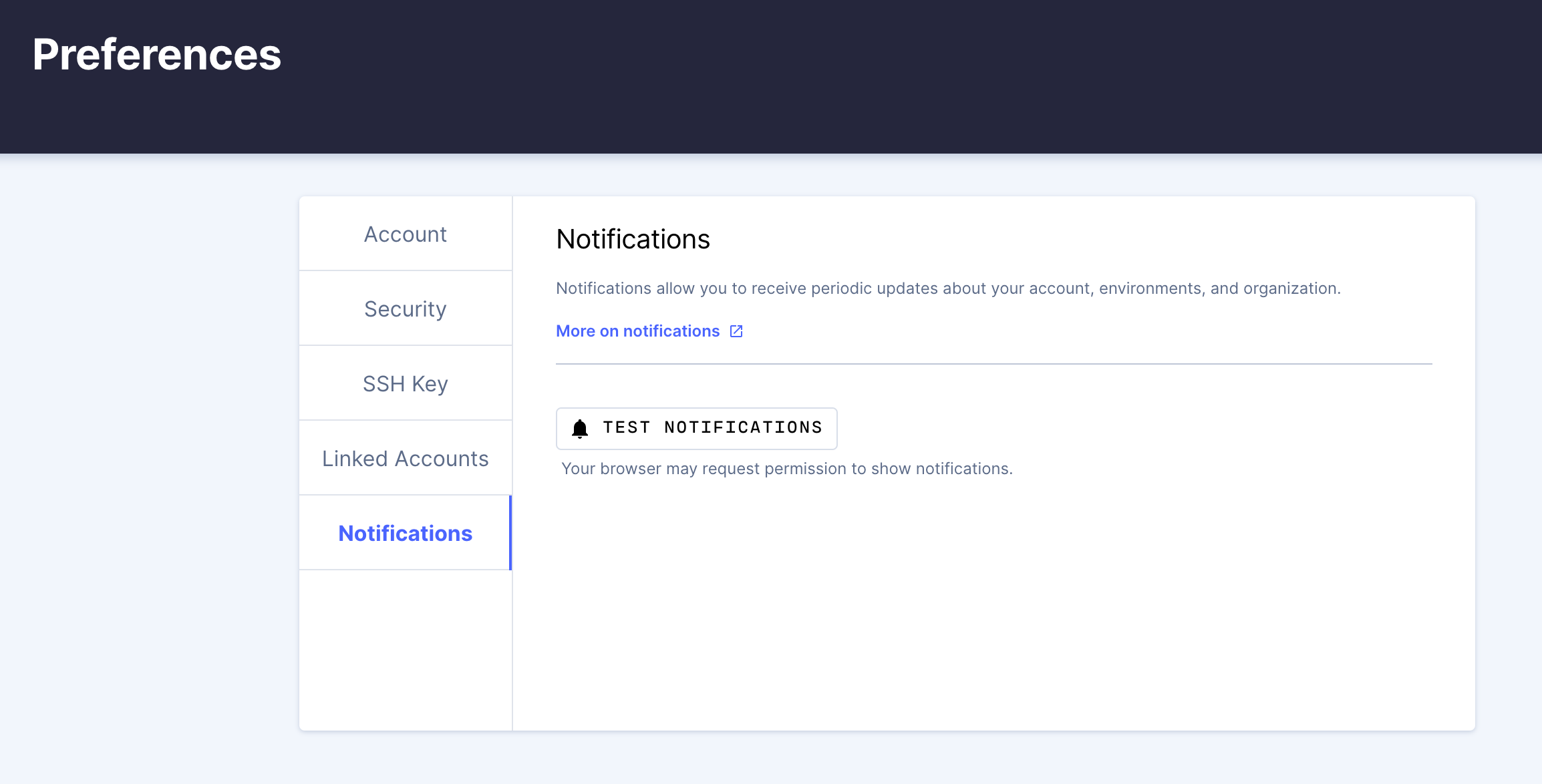Viewport: 1542px width, 784px height.
Task: Go to the Linked Accounts tab
Action: 405,459
